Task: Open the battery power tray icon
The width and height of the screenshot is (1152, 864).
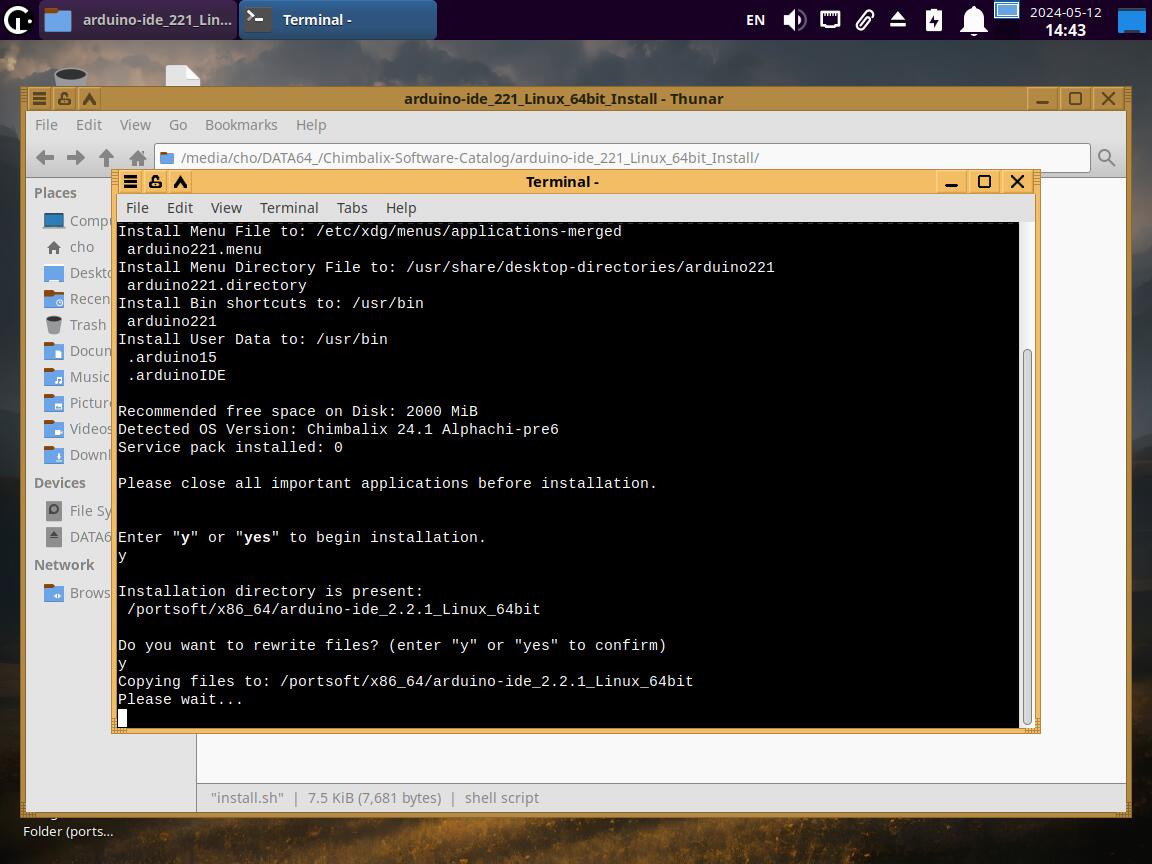Action: (x=934, y=20)
